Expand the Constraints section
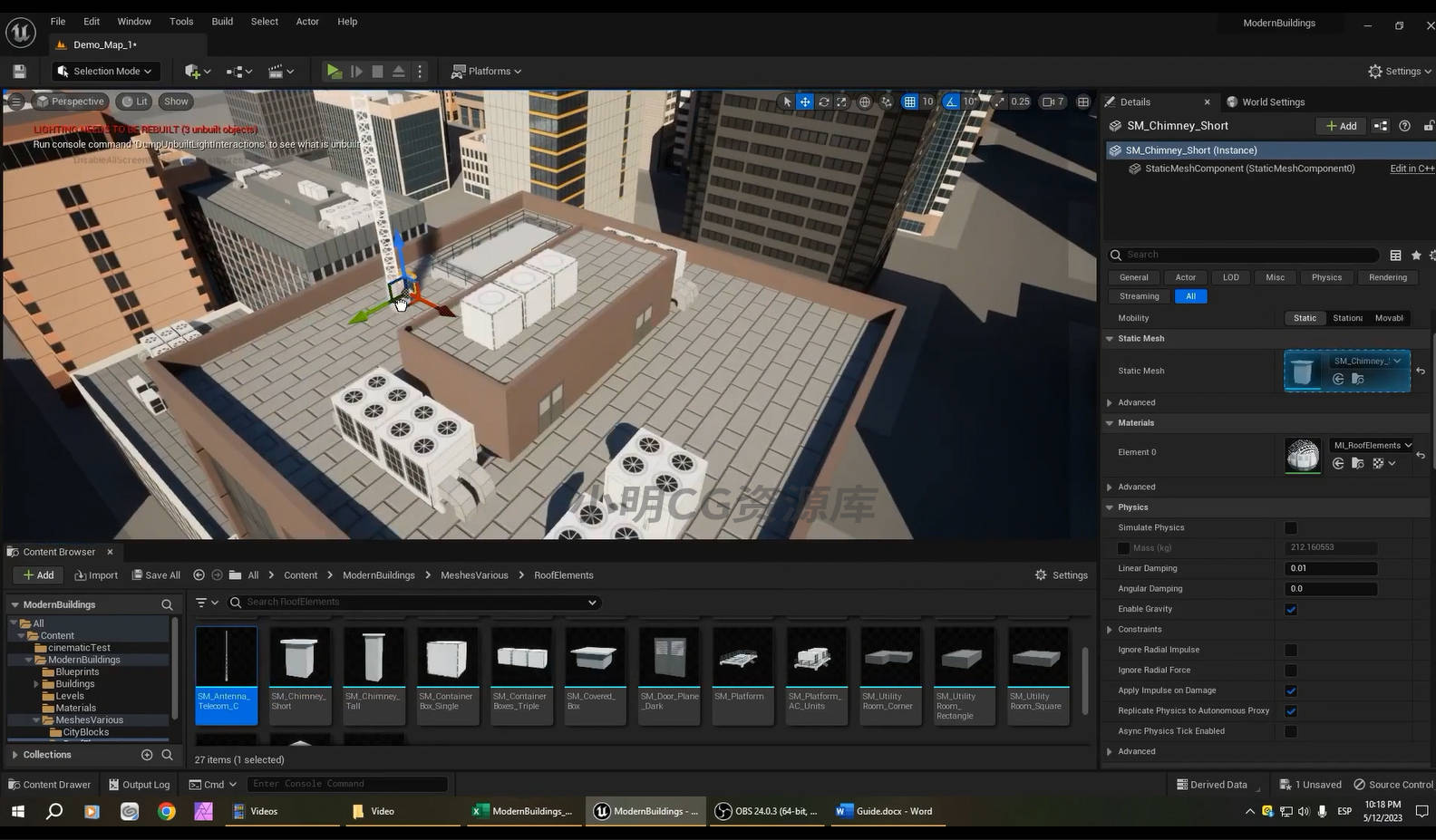The width and height of the screenshot is (1436, 840). click(x=1110, y=629)
